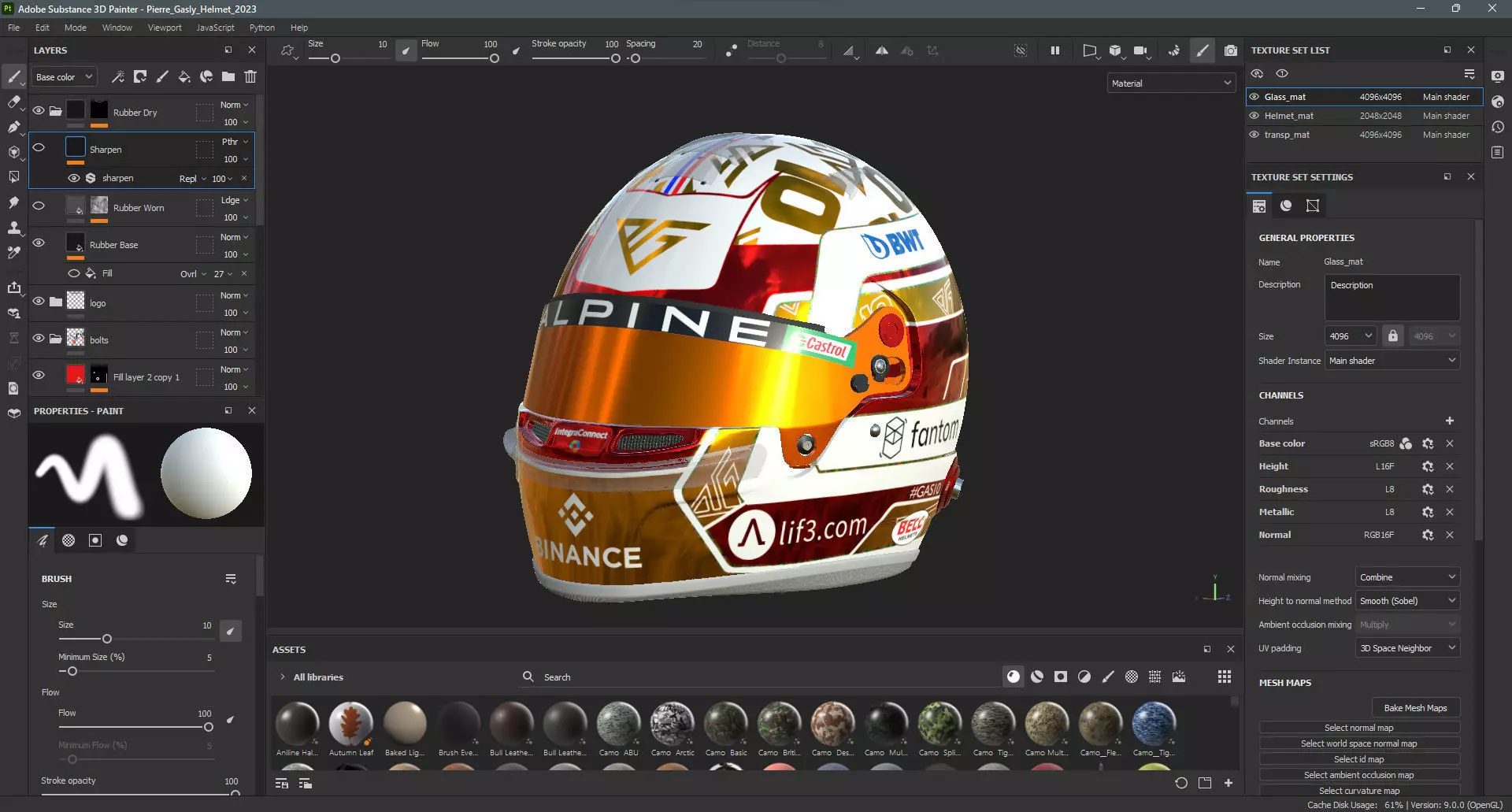Hide the Rubber Base layer

[39, 243]
